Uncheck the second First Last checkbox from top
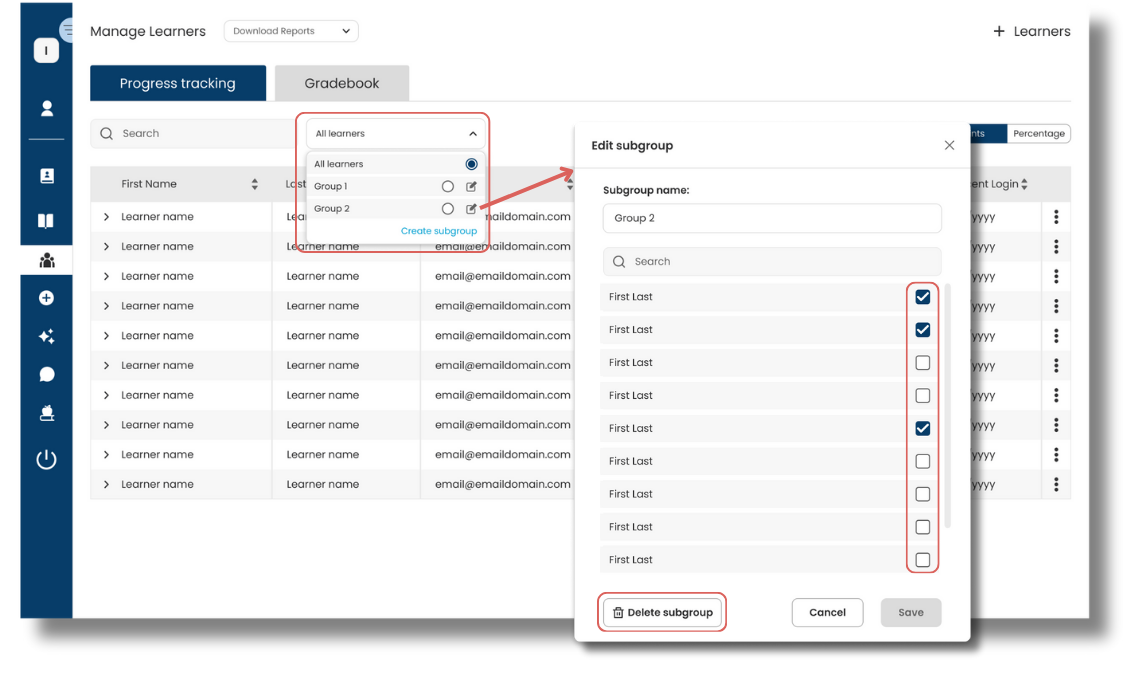The image size is (1148, 674). pyautogui.click(x=922, y=330)
